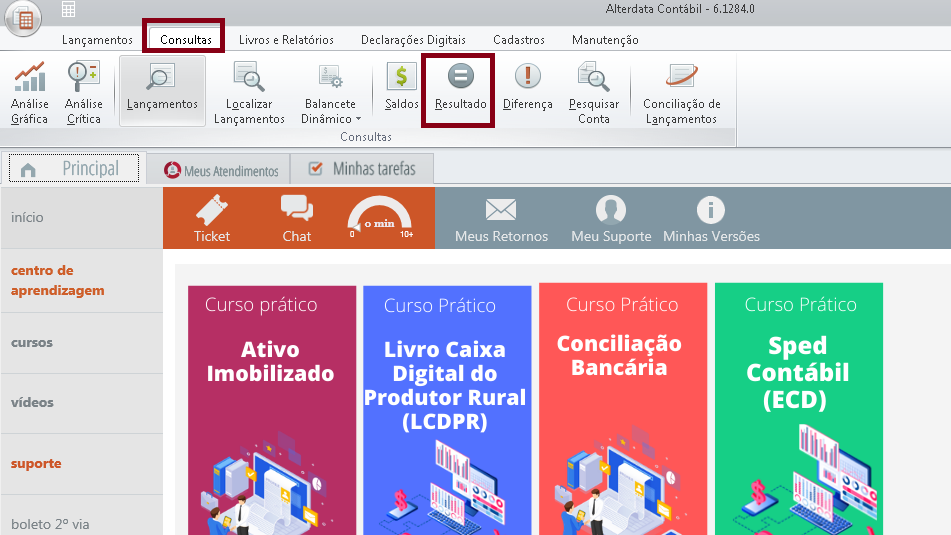Select the Consultas ribbon tab
This screenshot has height=535, width=951.
[186, 39]
